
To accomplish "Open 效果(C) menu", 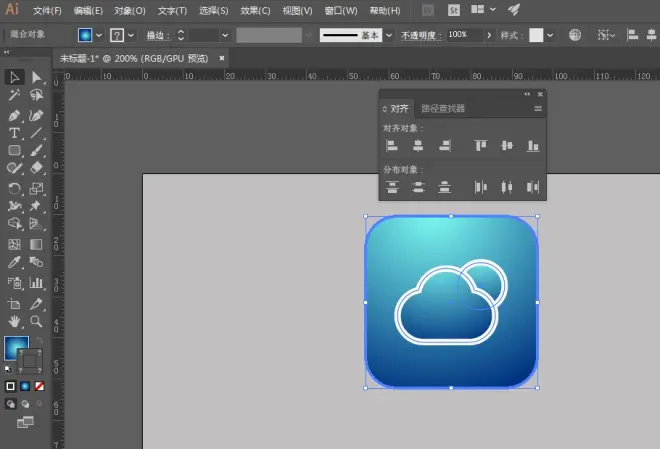I will tap(255, 11).
